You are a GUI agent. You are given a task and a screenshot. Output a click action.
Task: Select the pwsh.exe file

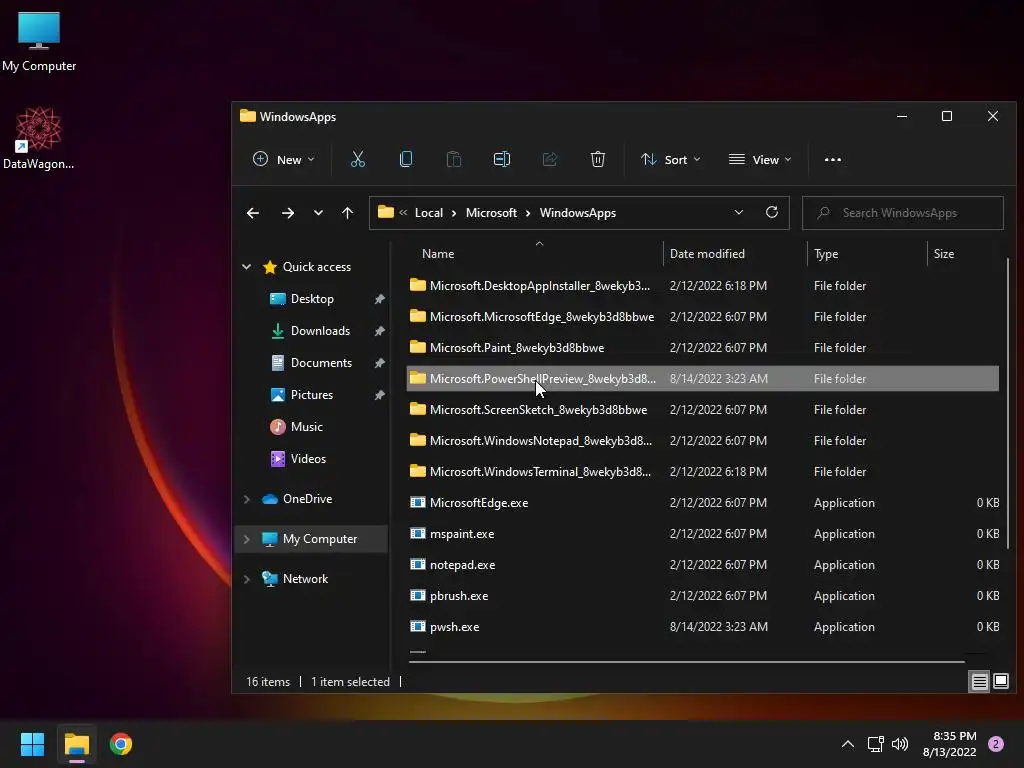(x=703, y=627)
